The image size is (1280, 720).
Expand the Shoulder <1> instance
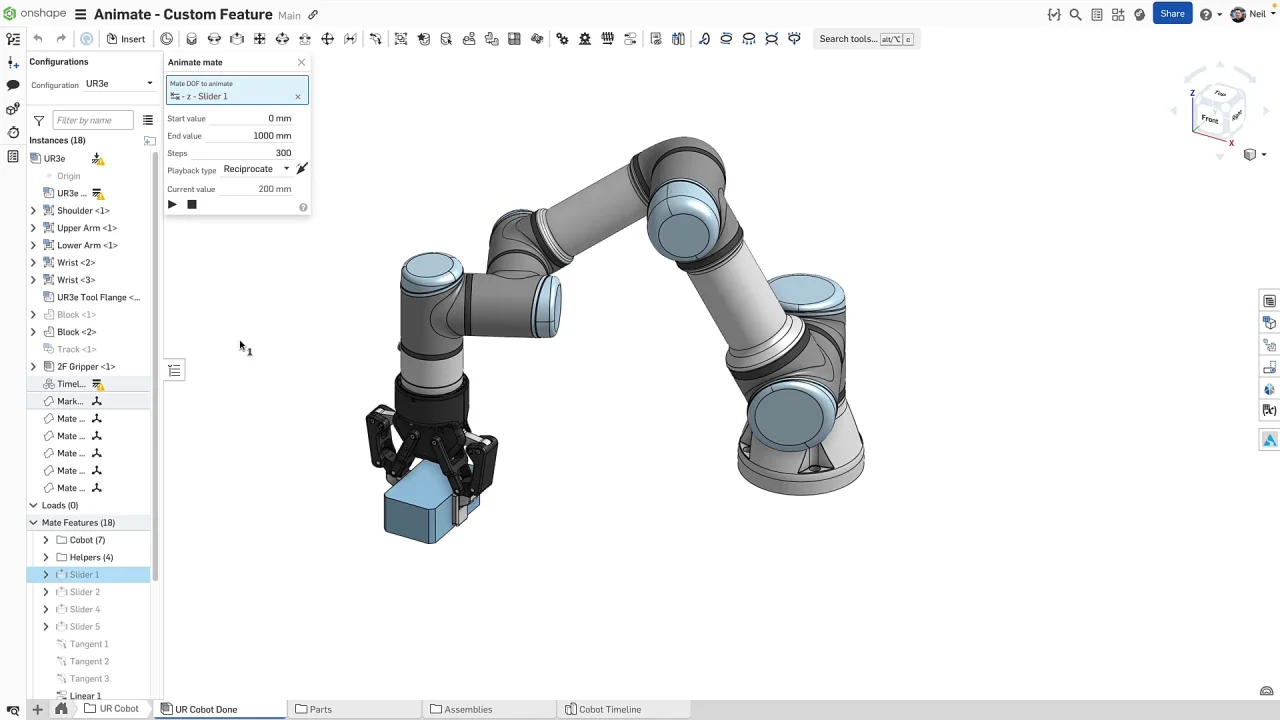click(33, 211)
